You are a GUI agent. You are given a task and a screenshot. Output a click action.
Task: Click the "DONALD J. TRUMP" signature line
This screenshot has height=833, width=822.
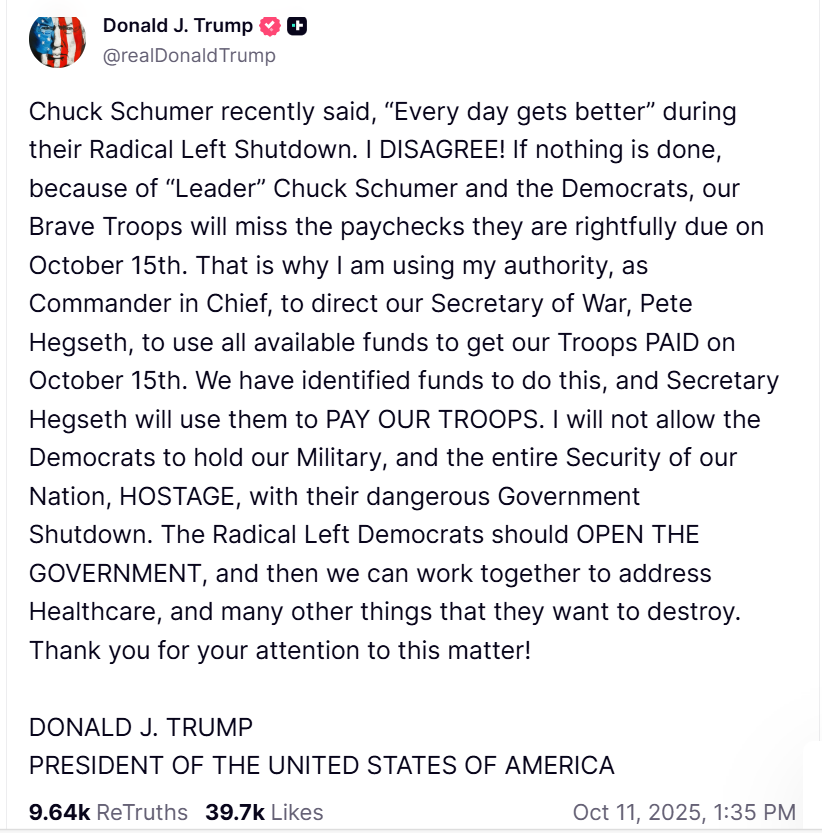tap(141, 726)
